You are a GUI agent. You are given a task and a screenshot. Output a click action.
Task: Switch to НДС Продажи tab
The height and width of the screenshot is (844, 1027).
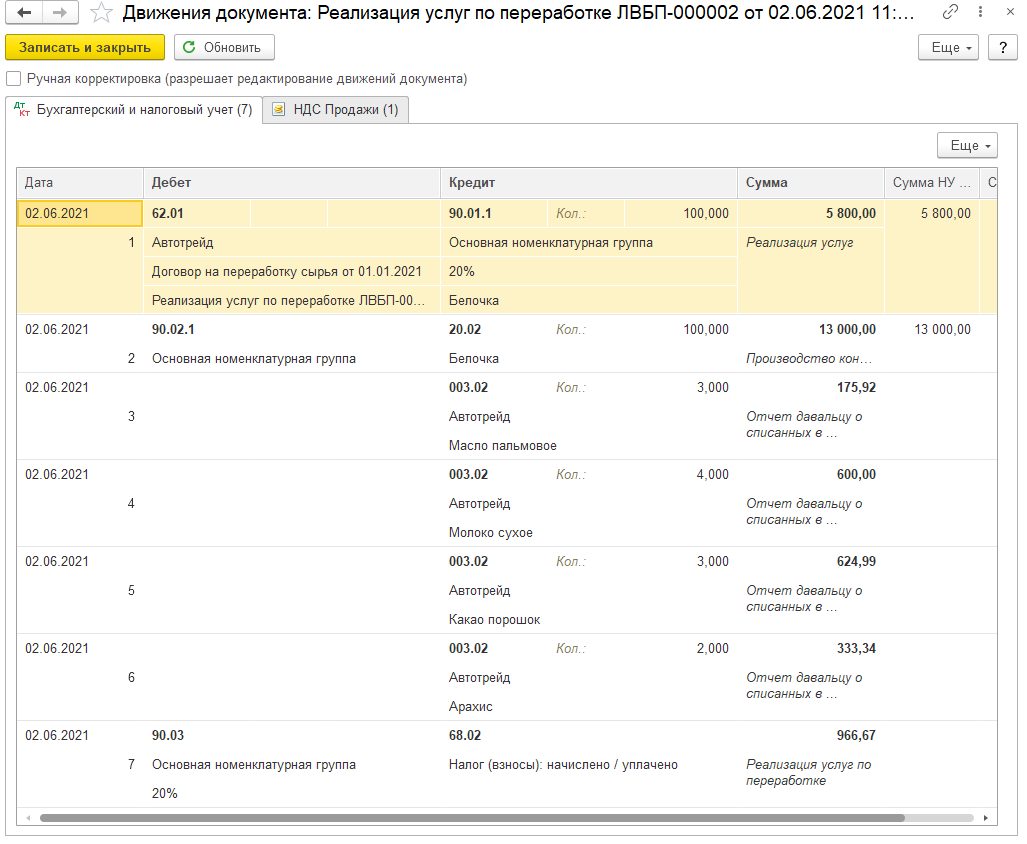(336, 109)
